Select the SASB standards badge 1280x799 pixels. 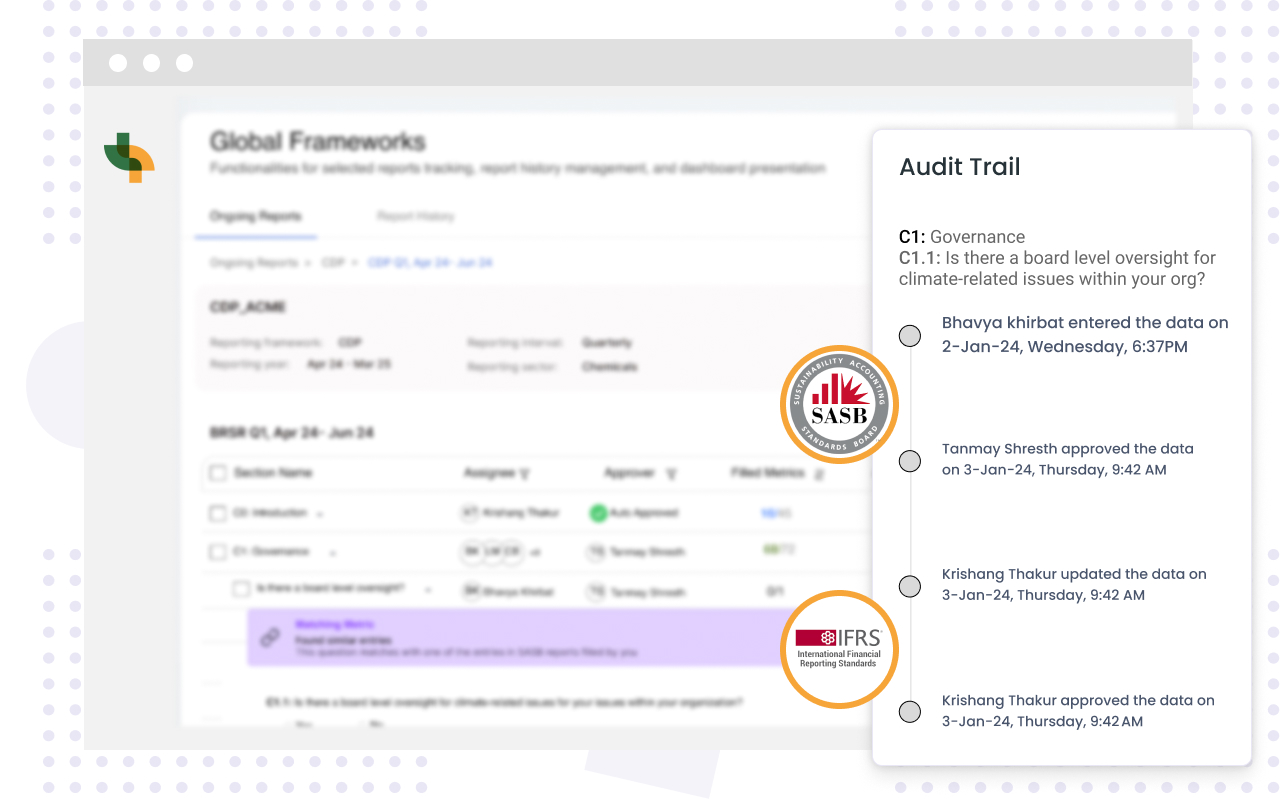click(840, 404)
